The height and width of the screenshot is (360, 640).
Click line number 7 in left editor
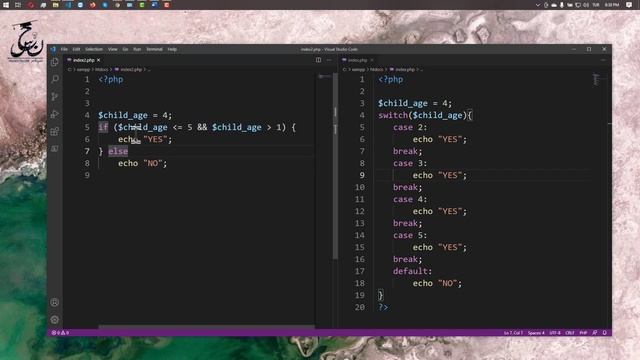click(x=87, y=151)
